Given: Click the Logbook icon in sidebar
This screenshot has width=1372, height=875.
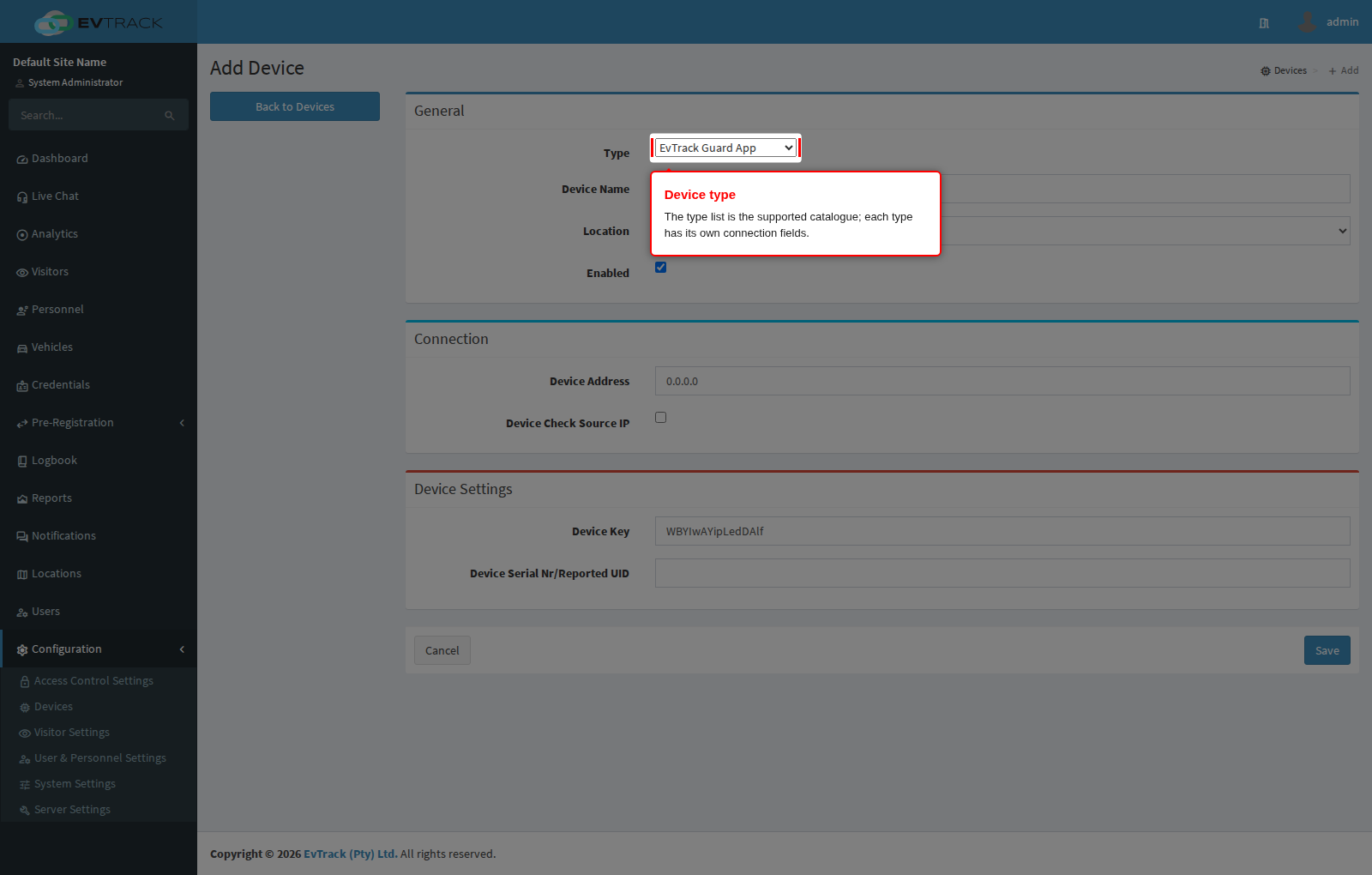Looking at the screenshot, I should [22, 462].
